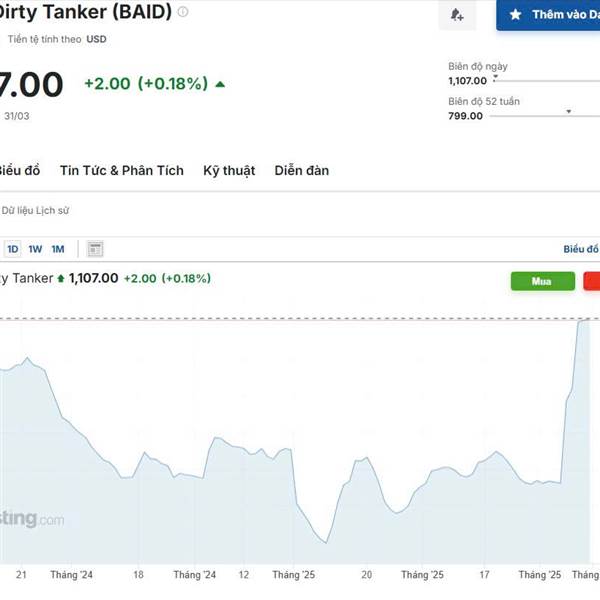The height and width of the screenshot is (600, 600).
Task: Click the green up-arrow next to +0.18%
Action: (220, 84)
